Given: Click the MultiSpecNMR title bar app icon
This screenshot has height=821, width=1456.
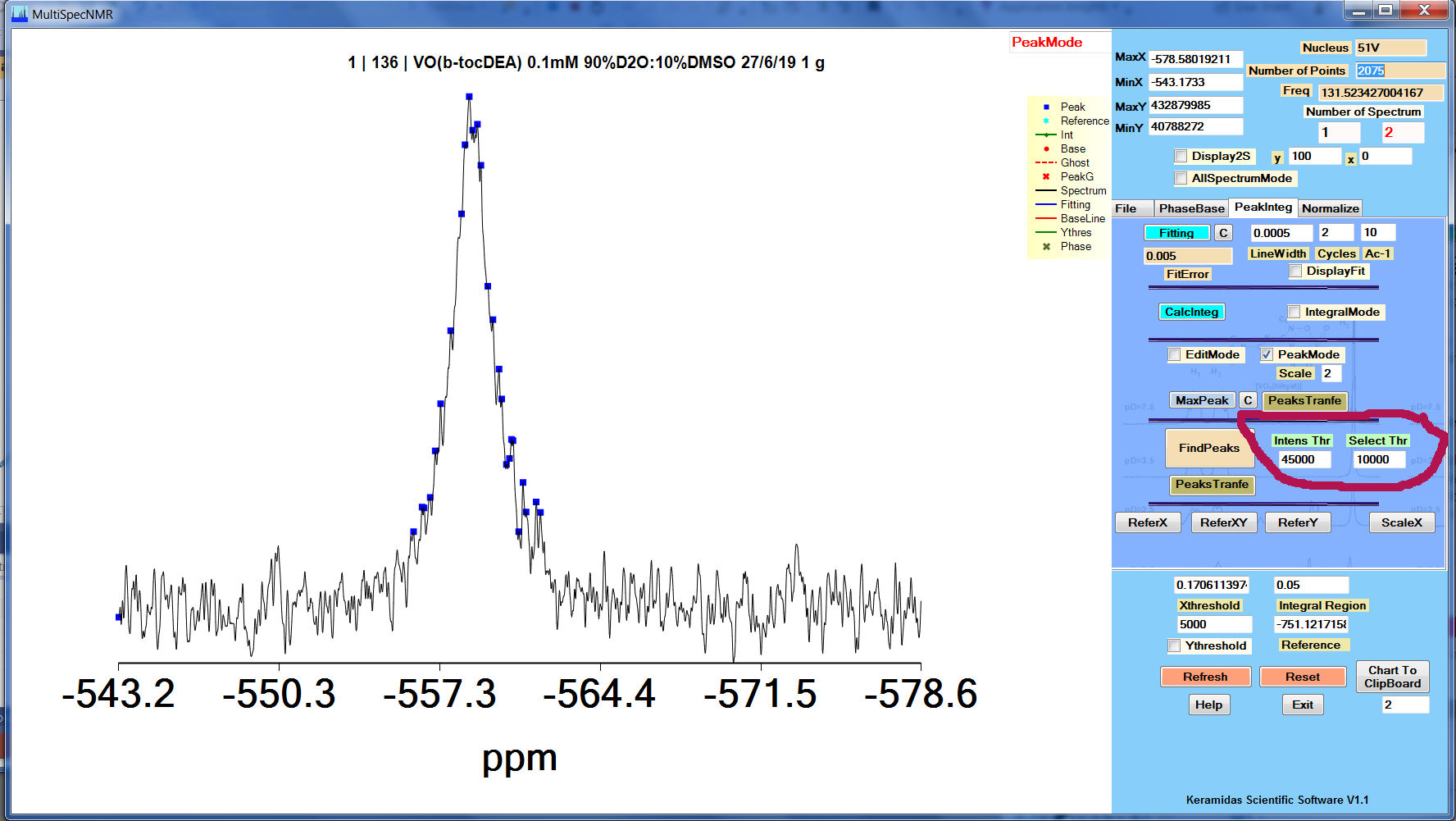Looking at the screenshot, I should (19, 13).
